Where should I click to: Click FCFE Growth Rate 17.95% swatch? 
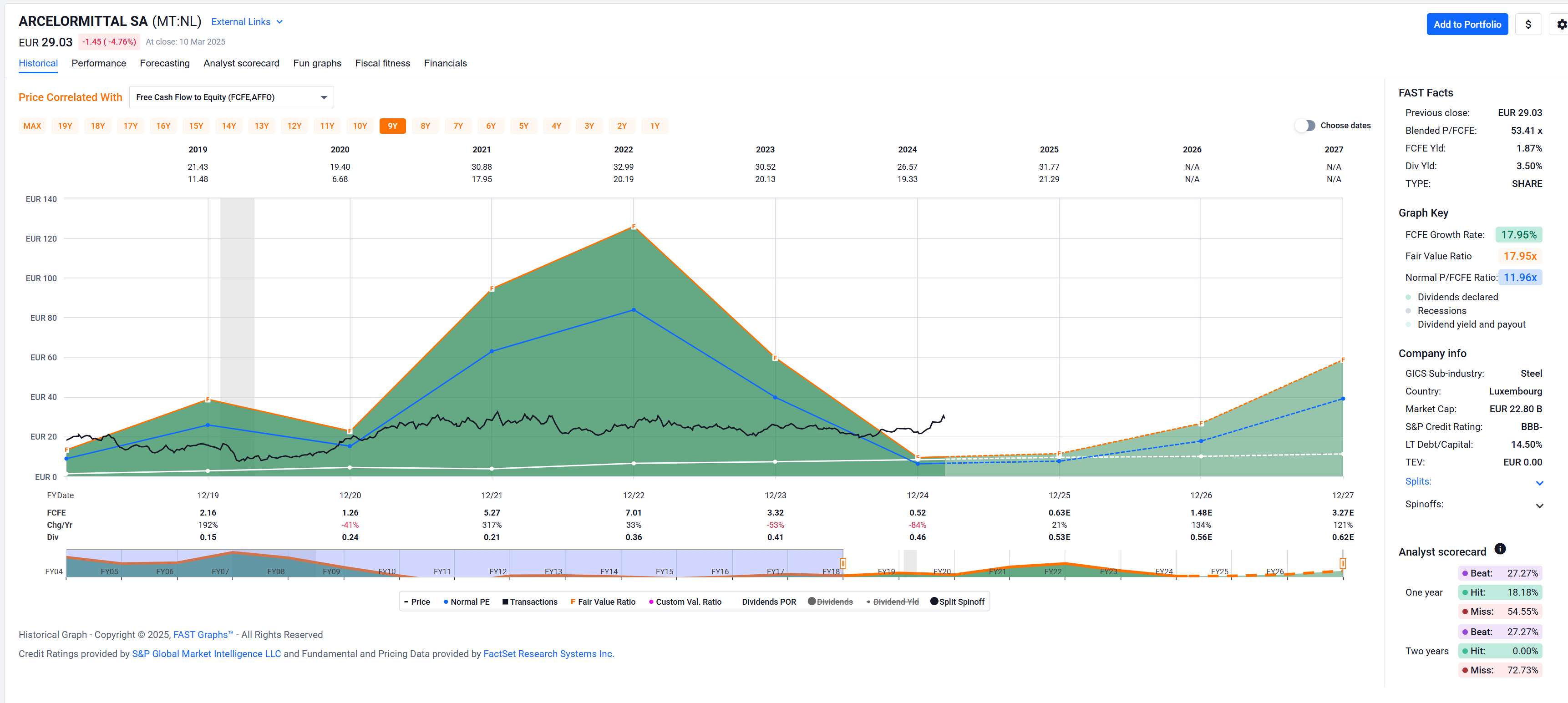1519,235
